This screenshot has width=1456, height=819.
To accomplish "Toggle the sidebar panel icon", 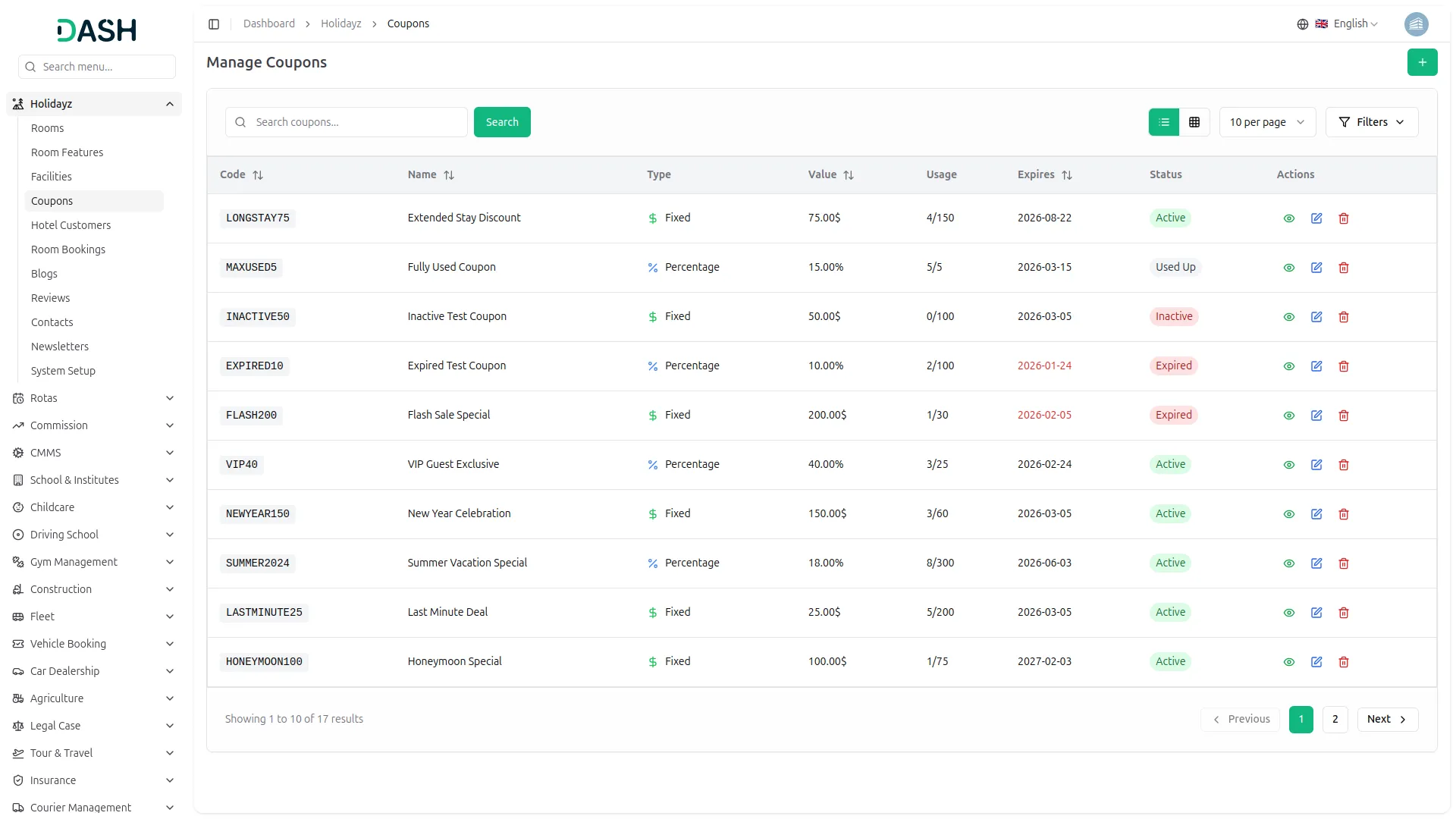I will point(214,24).
